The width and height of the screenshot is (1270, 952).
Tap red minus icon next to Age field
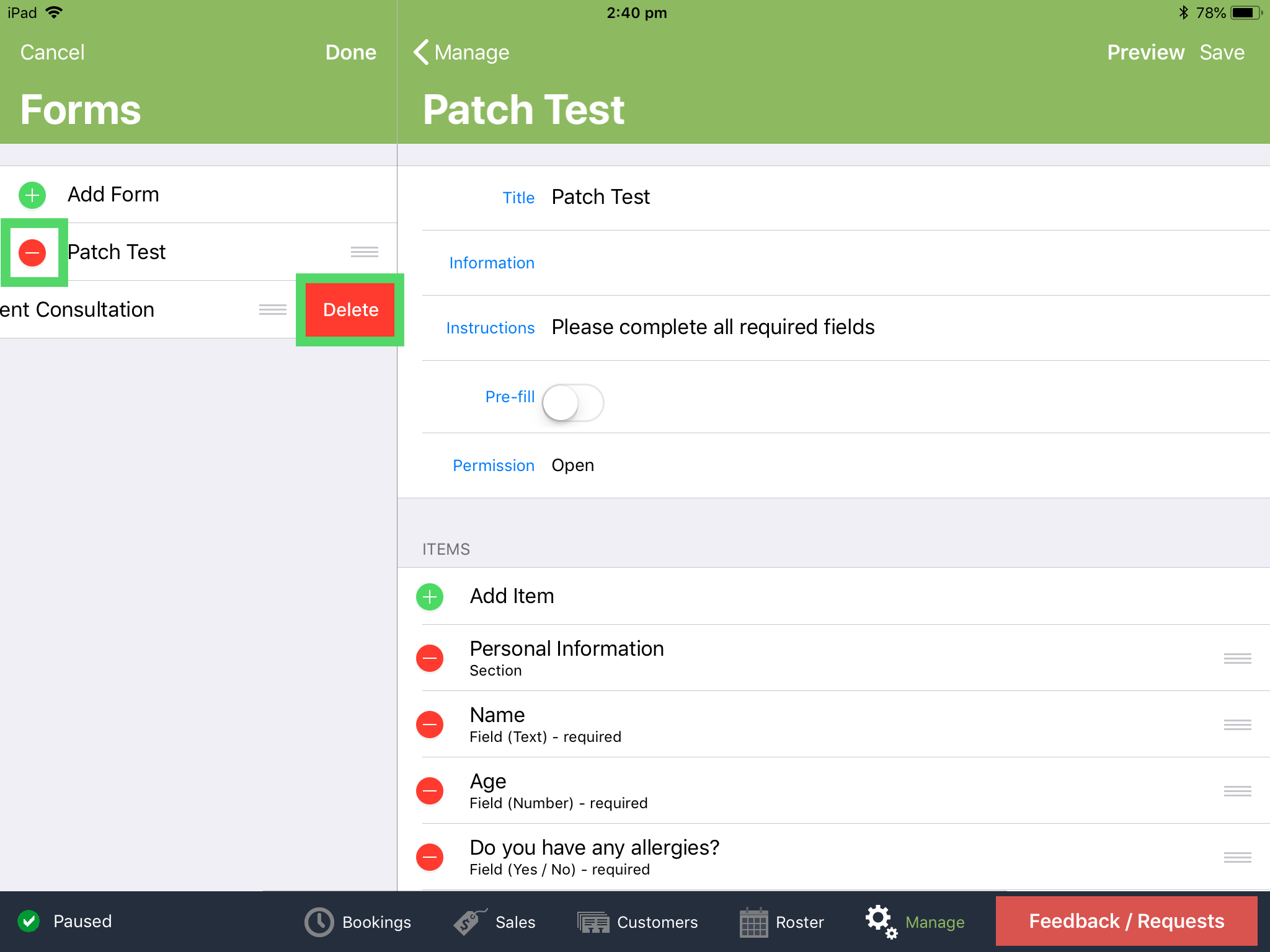pyautogui.click(x=430, y=791)
